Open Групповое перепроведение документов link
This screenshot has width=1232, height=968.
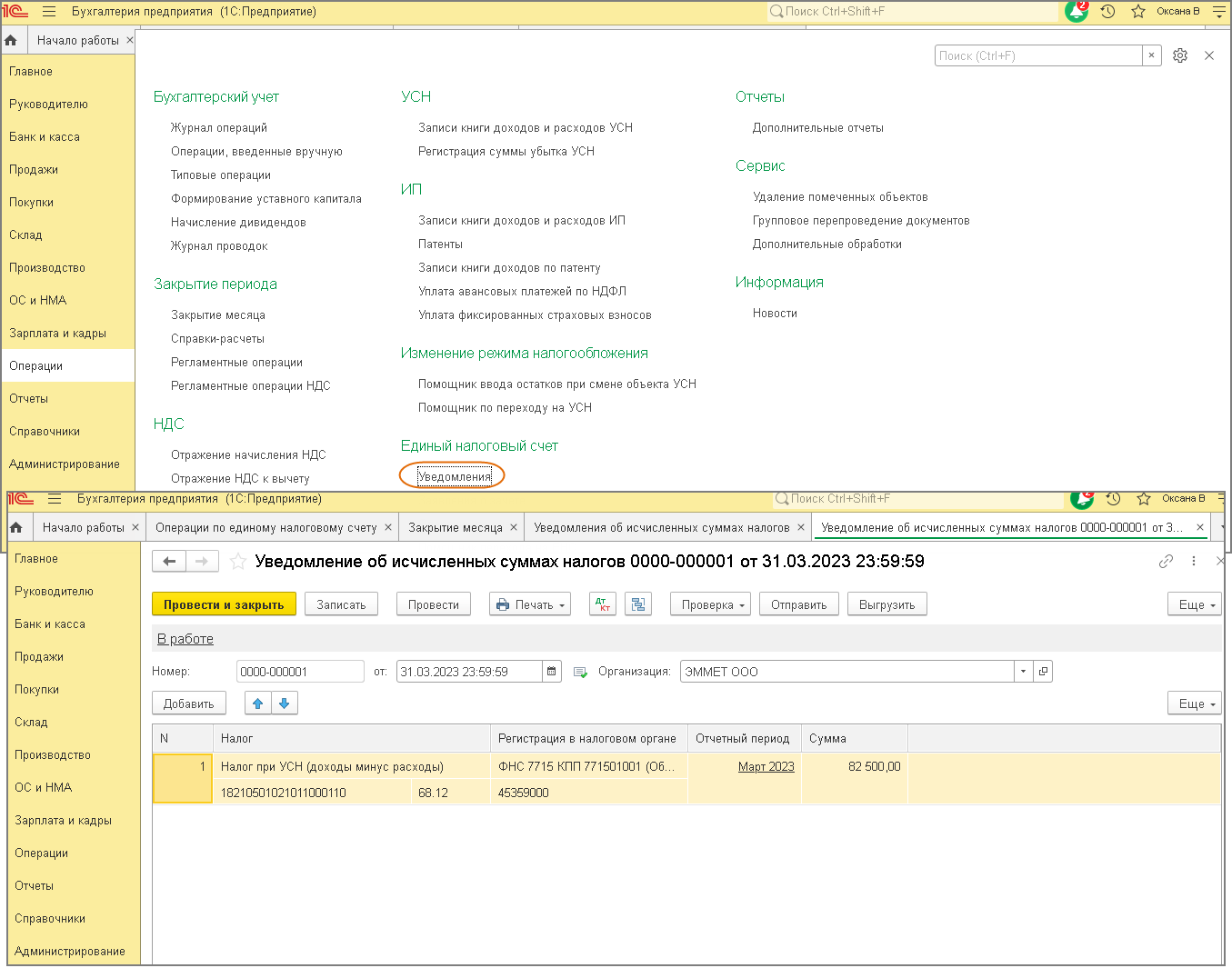coord(861,220)
